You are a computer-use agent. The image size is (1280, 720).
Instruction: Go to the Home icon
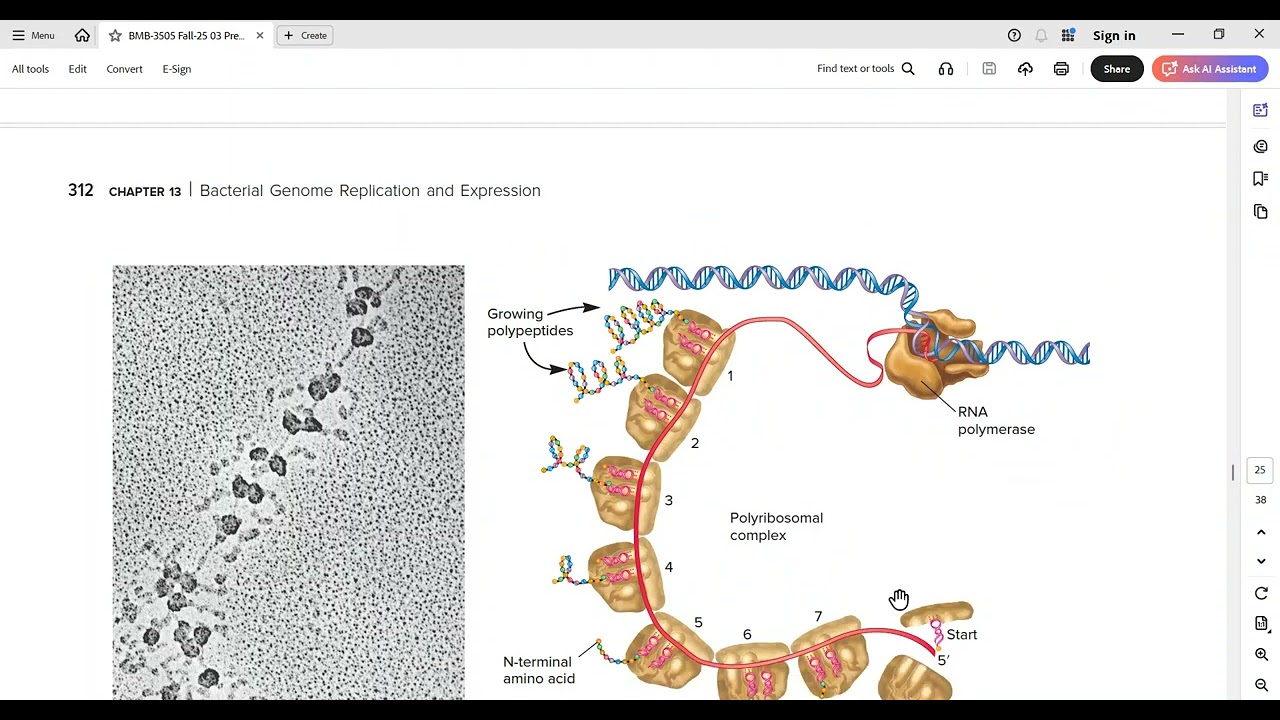(x=82, y=35)
